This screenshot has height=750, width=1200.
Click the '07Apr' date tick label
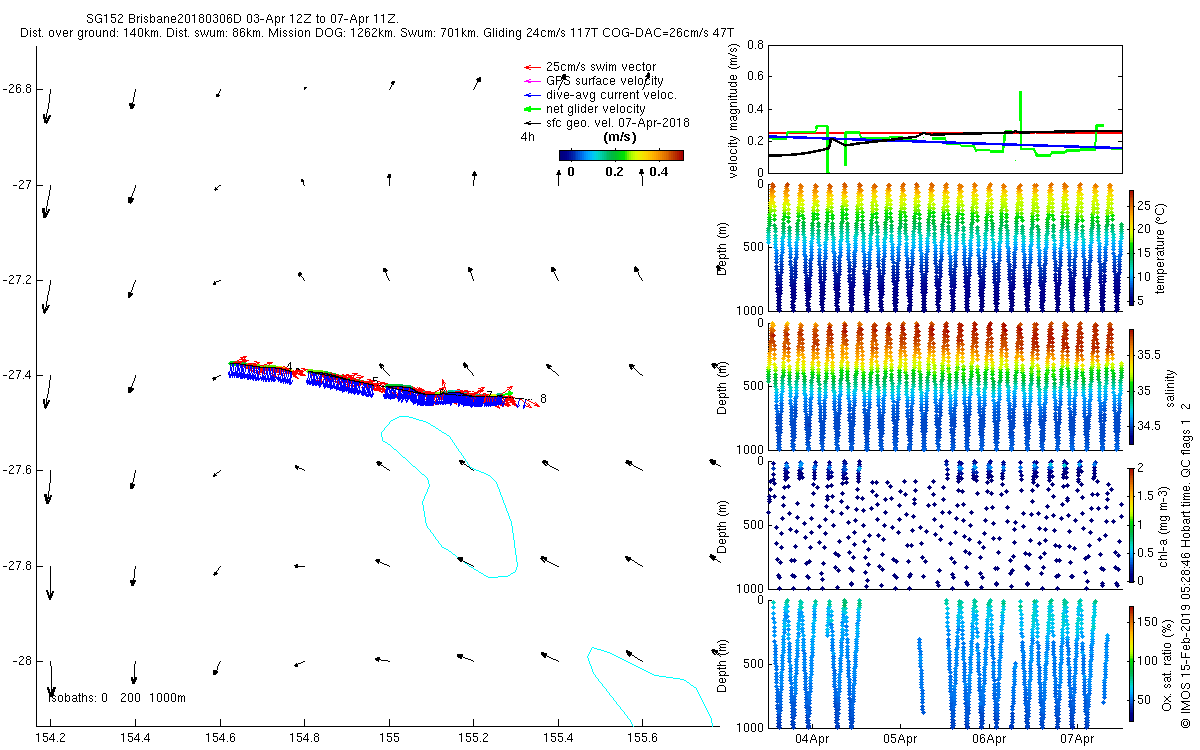(x=1078, y=740)
